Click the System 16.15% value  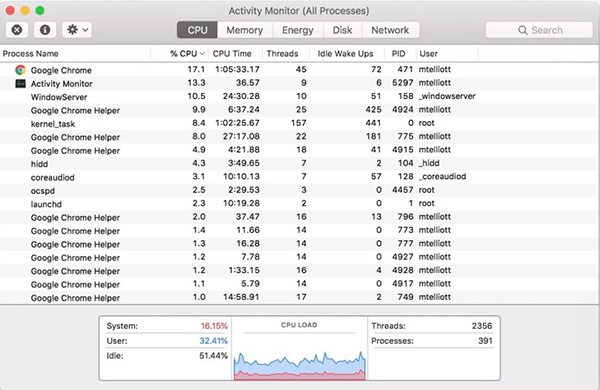click(x=214, y=326)
